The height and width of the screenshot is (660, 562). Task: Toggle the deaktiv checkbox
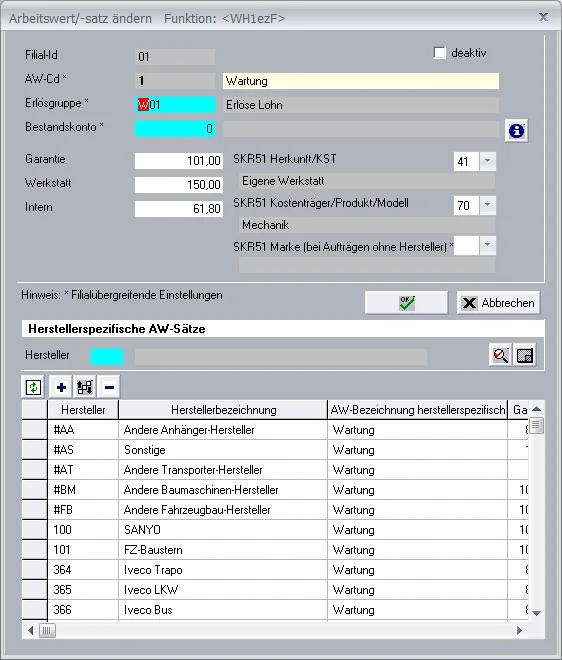[x=439, y=53]
